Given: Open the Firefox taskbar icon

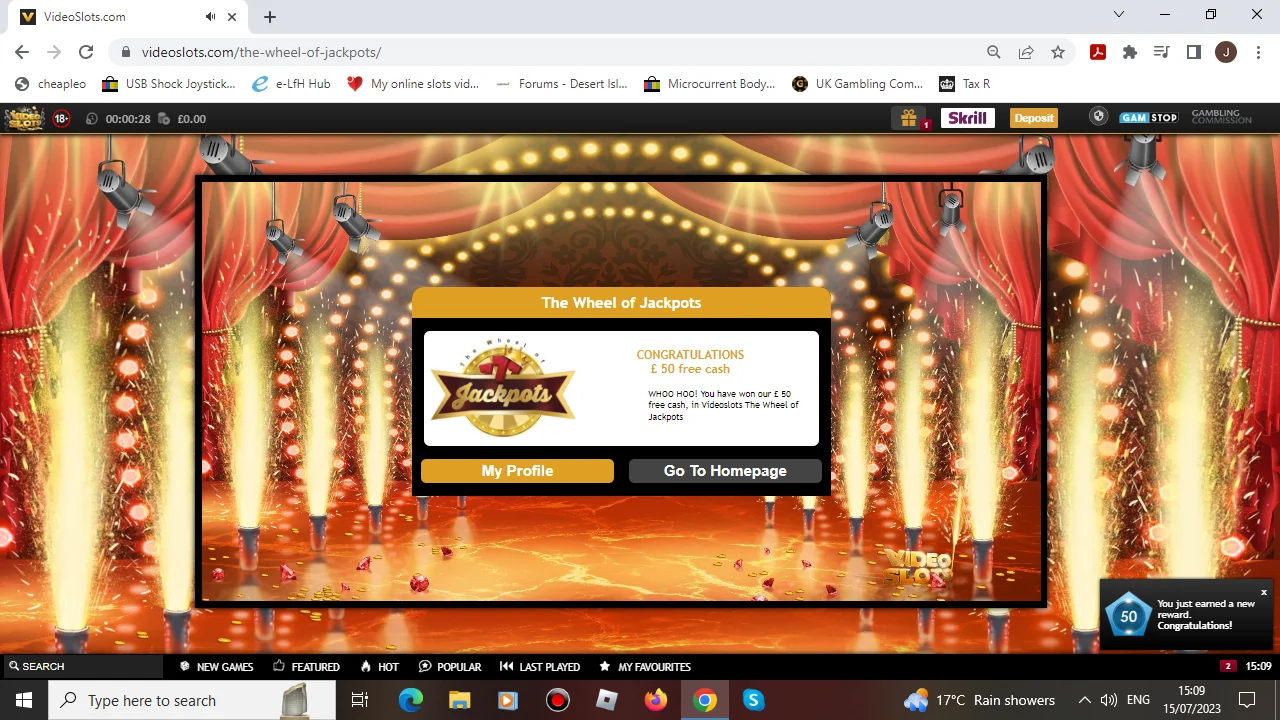Looking at the screenshot, I should click(656, 700).
